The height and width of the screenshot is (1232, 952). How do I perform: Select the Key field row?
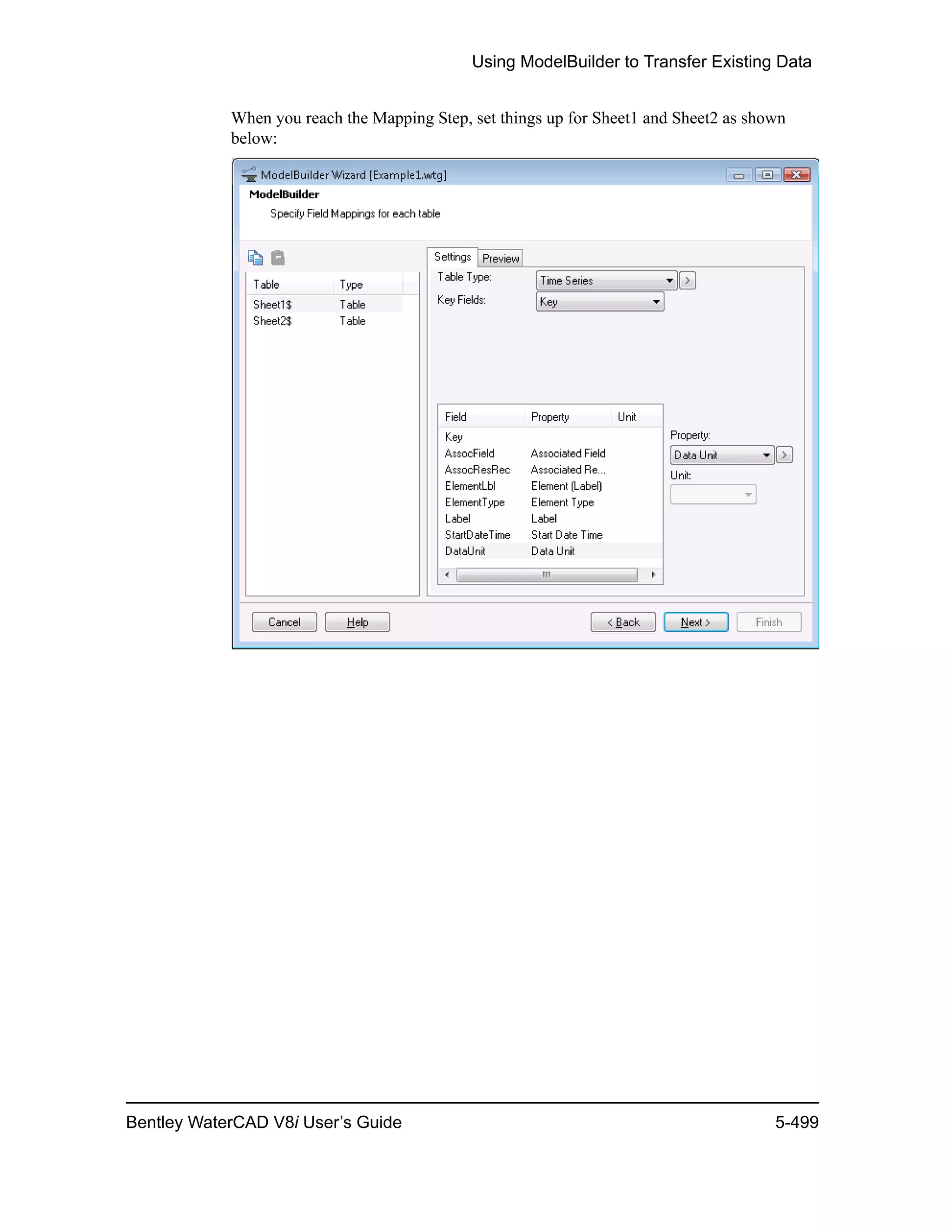click(550, 437)
